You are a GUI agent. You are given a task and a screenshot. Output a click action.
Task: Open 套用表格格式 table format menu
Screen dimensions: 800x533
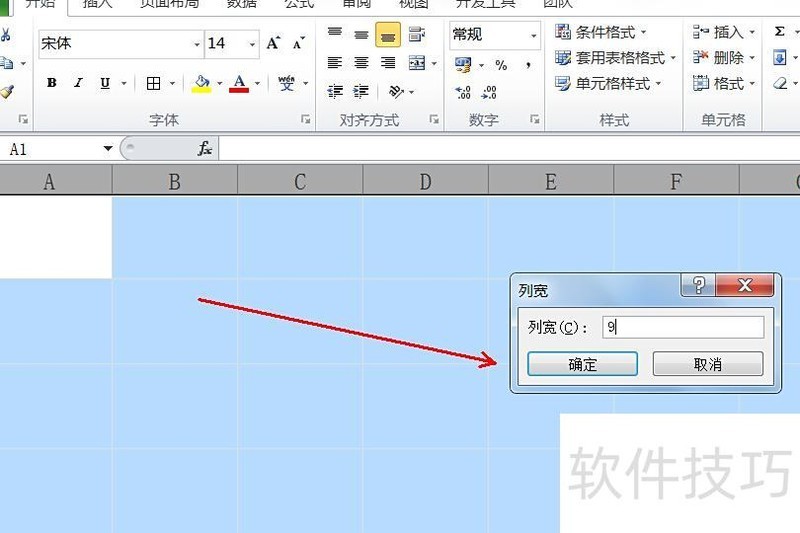pyautogui.click(x=615, y=58)
